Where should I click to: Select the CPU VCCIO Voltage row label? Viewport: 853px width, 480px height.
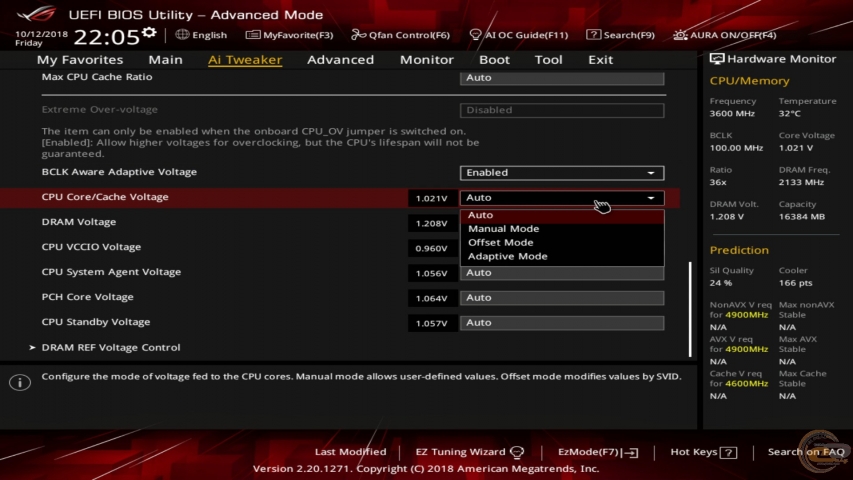pos(91,247)
